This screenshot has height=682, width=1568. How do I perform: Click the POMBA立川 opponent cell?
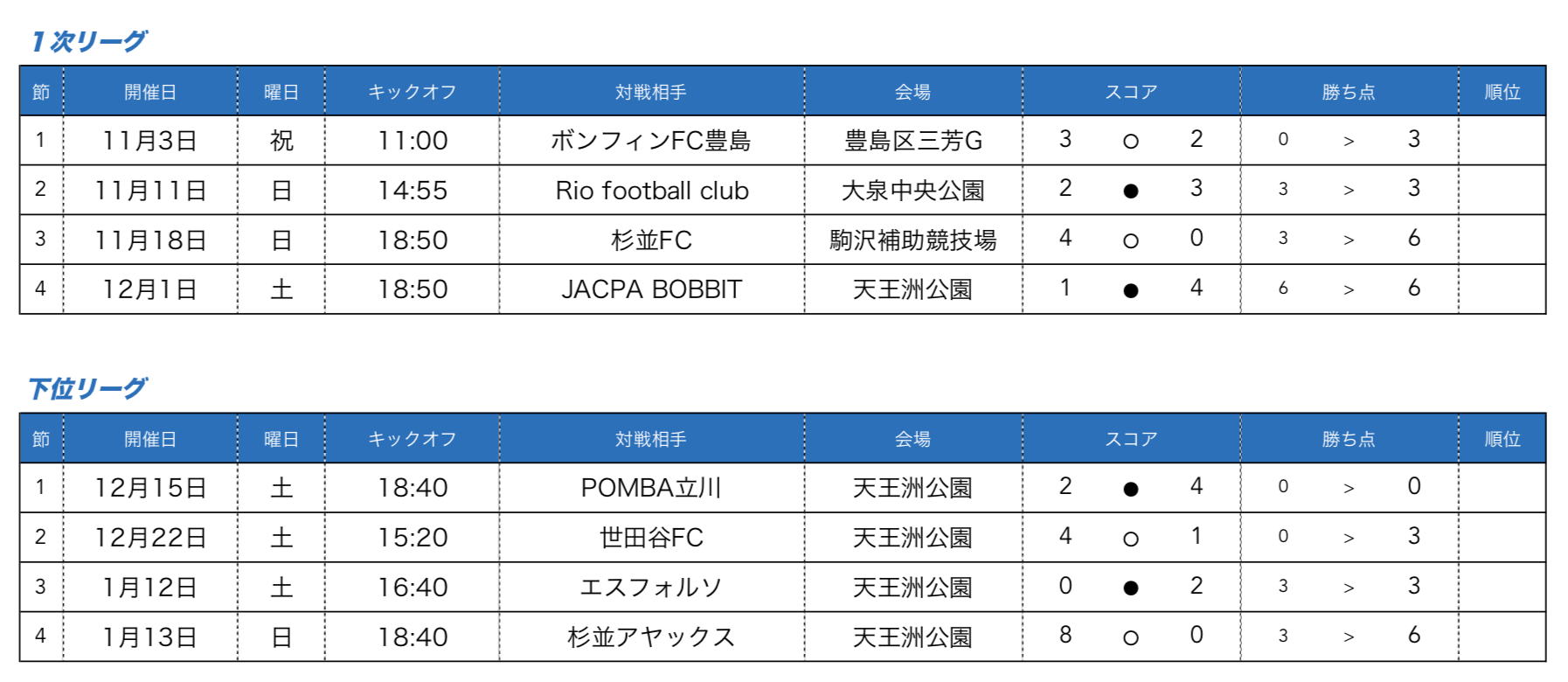point(651,488)
